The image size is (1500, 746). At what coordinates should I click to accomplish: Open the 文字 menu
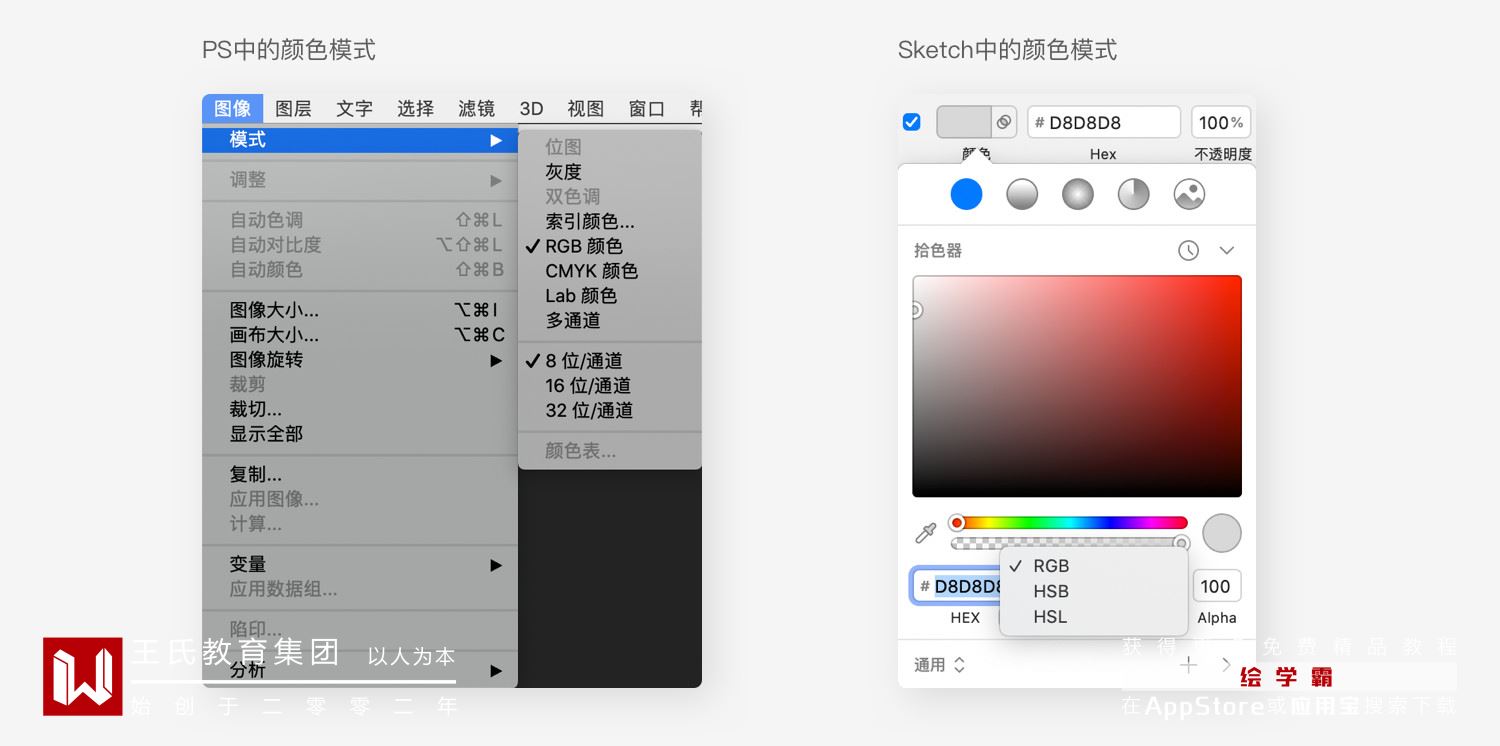tap(354, 108)
